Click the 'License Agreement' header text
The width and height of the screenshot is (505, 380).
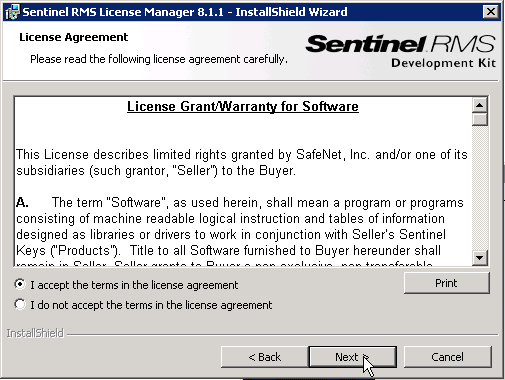(x=73, y=37)
